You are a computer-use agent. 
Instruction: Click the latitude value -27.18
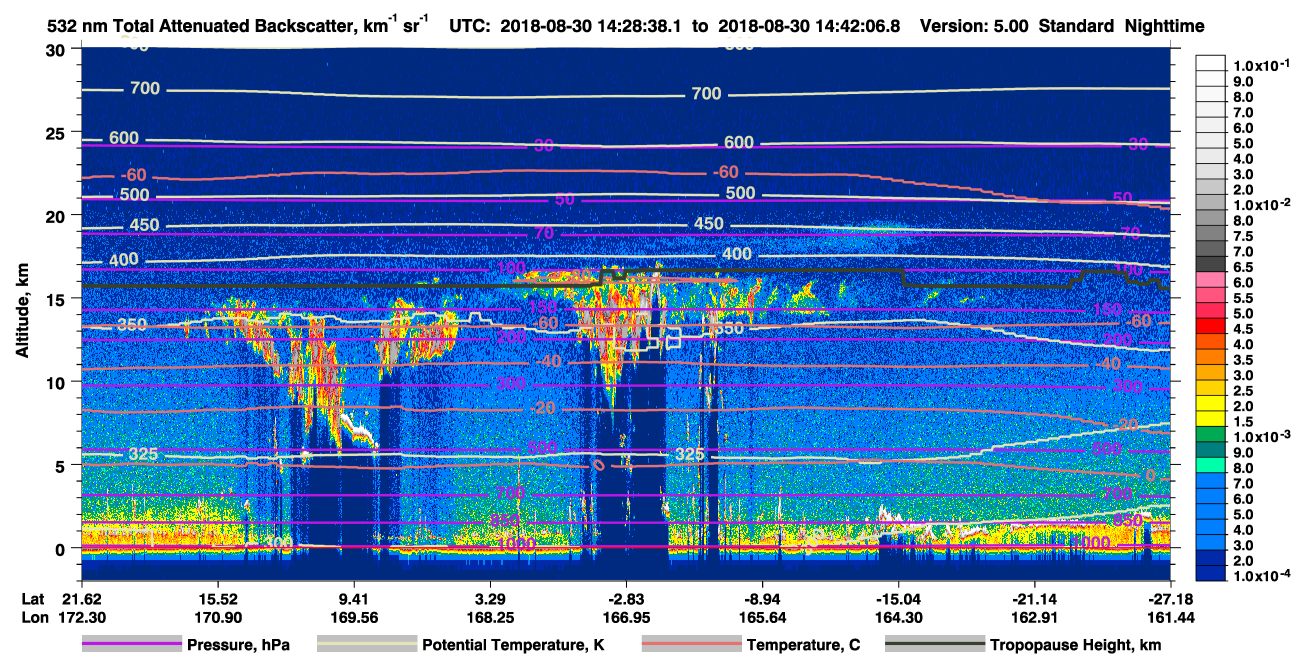(x=1171, y=597)
